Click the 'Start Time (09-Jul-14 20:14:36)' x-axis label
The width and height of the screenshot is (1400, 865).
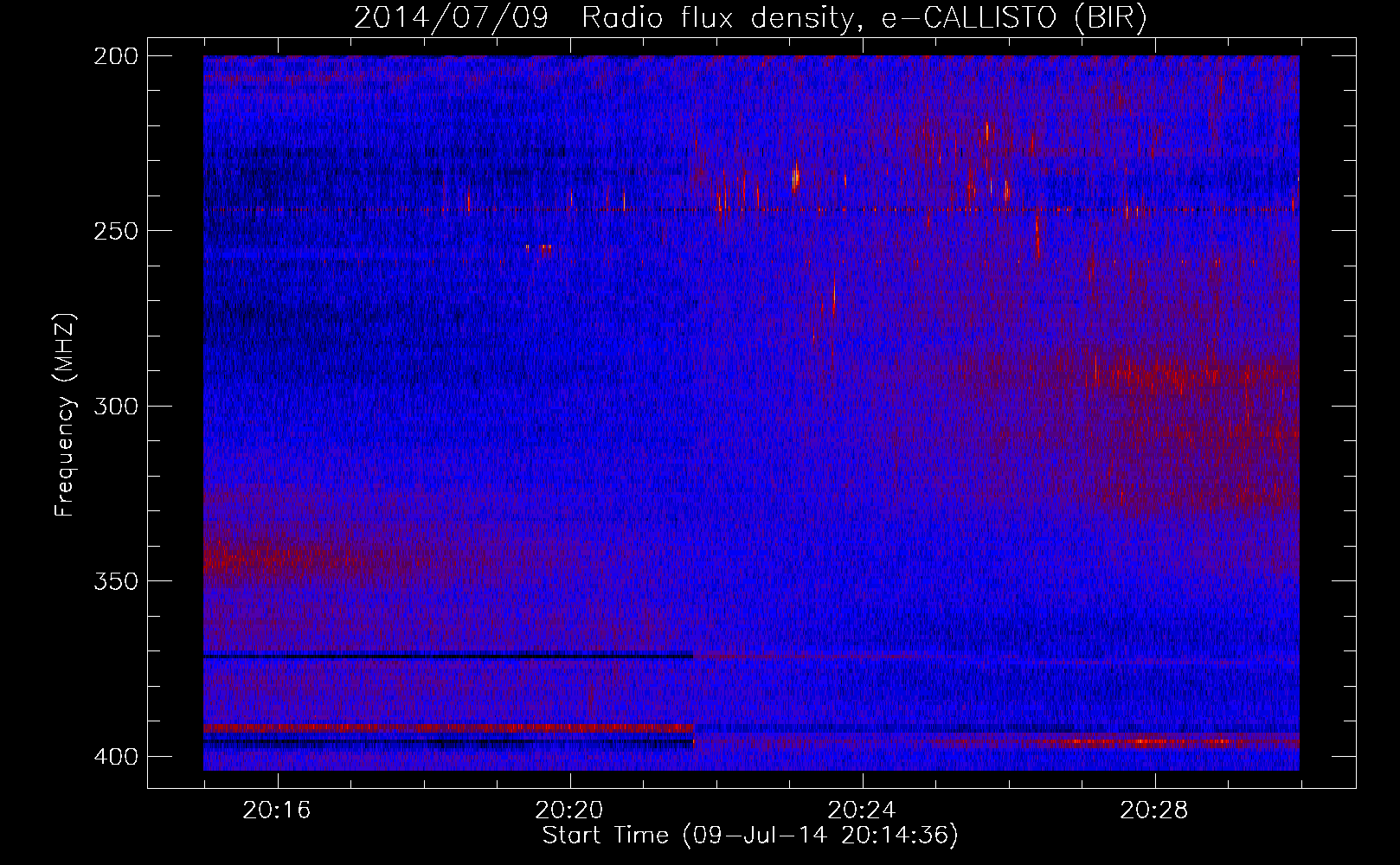point(750,836)
